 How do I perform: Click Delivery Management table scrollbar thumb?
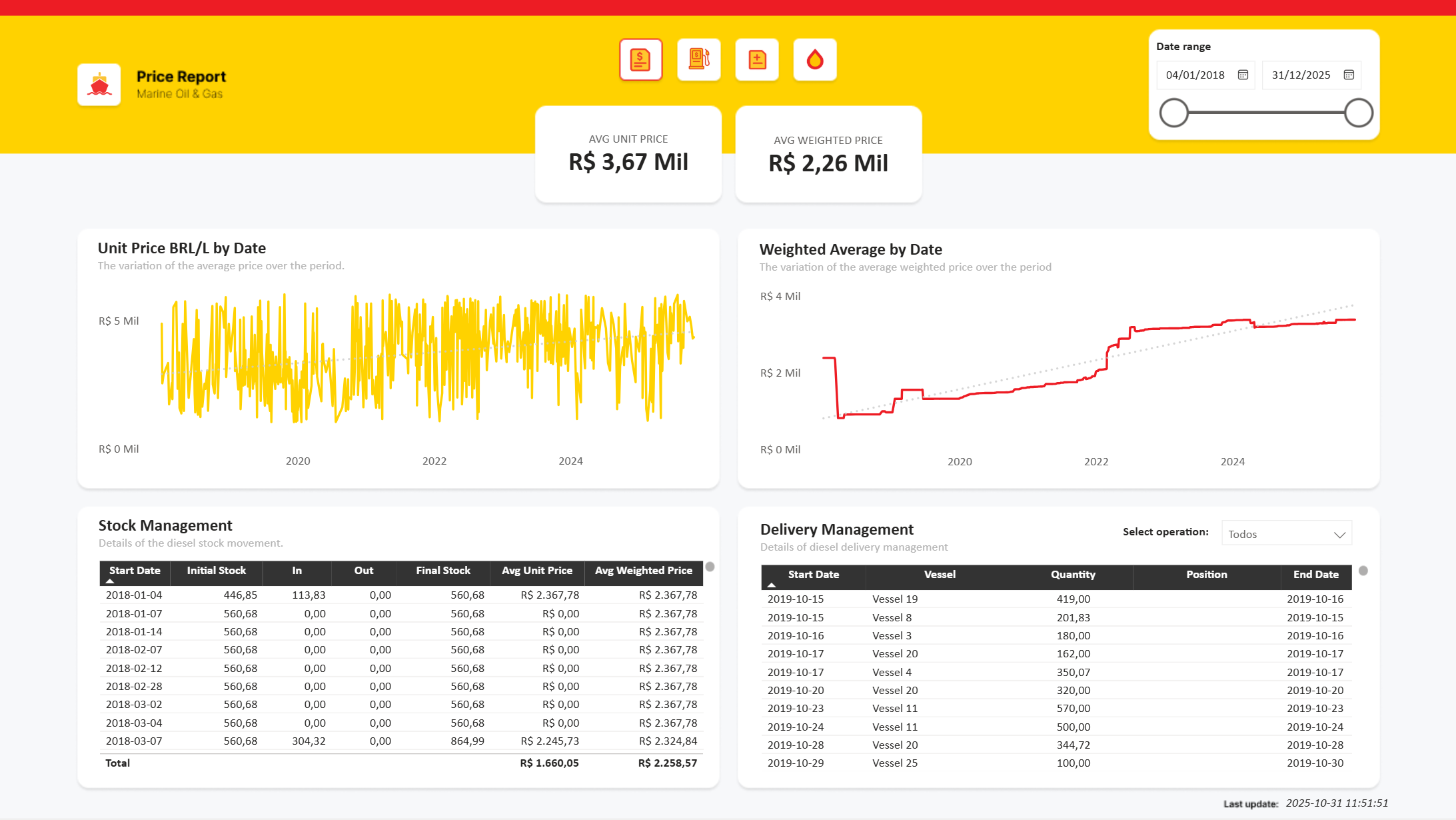[x=1363, y=571]
